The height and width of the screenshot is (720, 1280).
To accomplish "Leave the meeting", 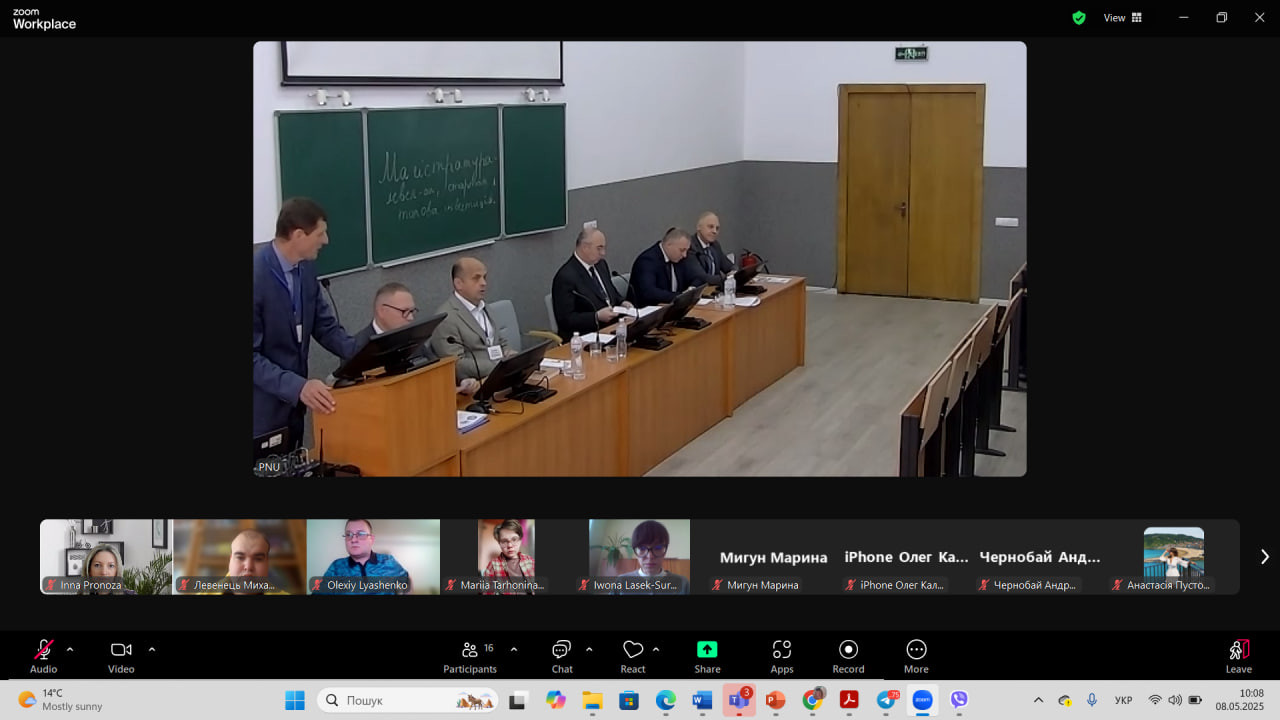I will (1238, 656).
